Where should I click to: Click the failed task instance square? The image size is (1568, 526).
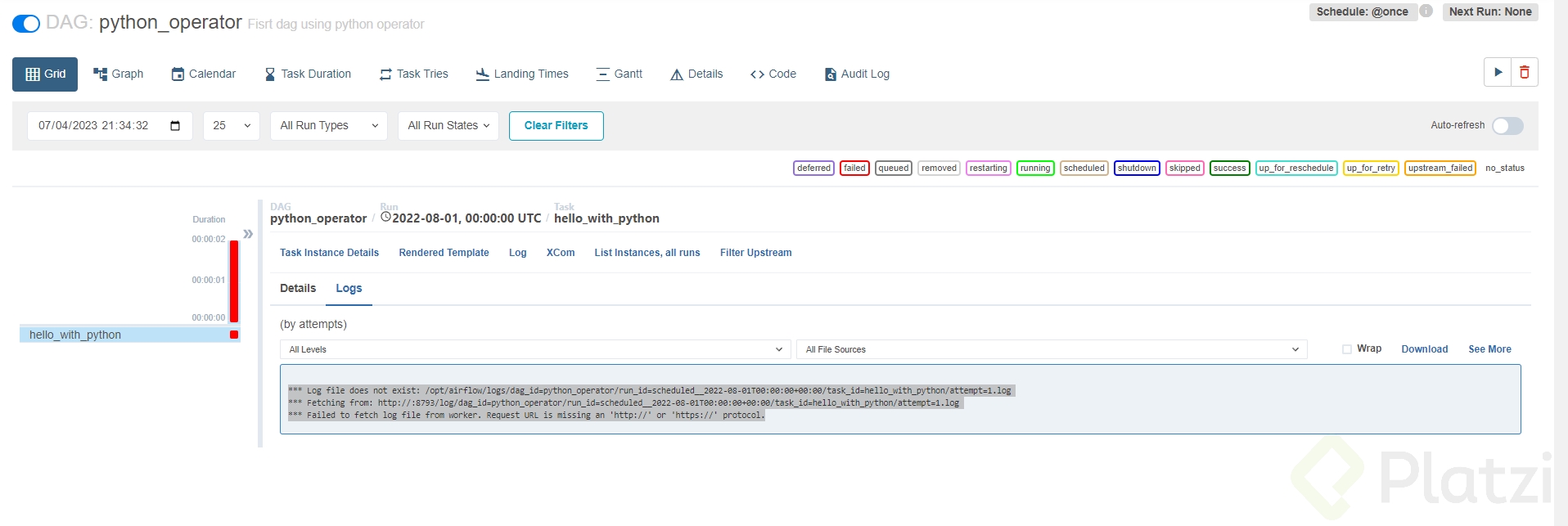pyautogui.click(x=234, y=335)
